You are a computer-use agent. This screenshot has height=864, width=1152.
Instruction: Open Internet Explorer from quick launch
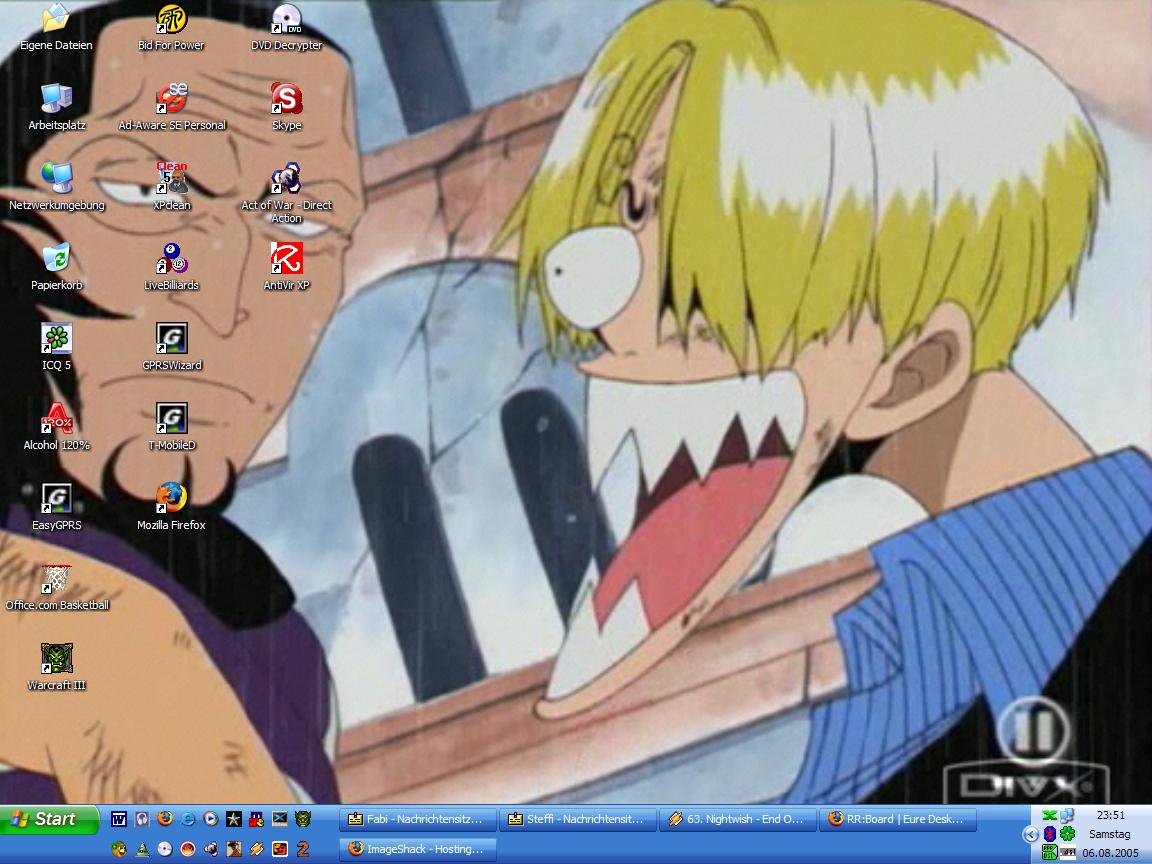(188, 818)
